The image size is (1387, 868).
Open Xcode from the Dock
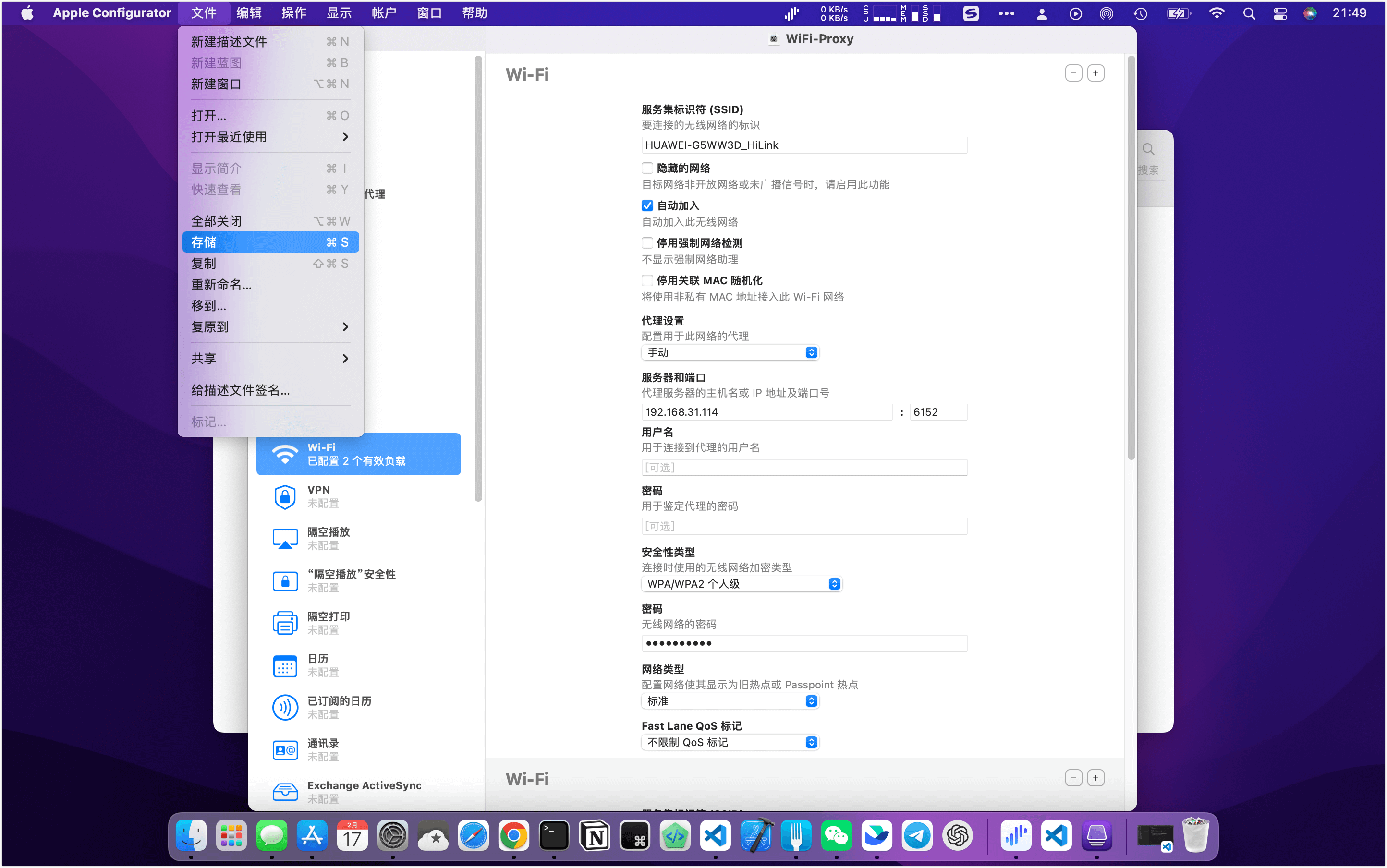[756, 836]
